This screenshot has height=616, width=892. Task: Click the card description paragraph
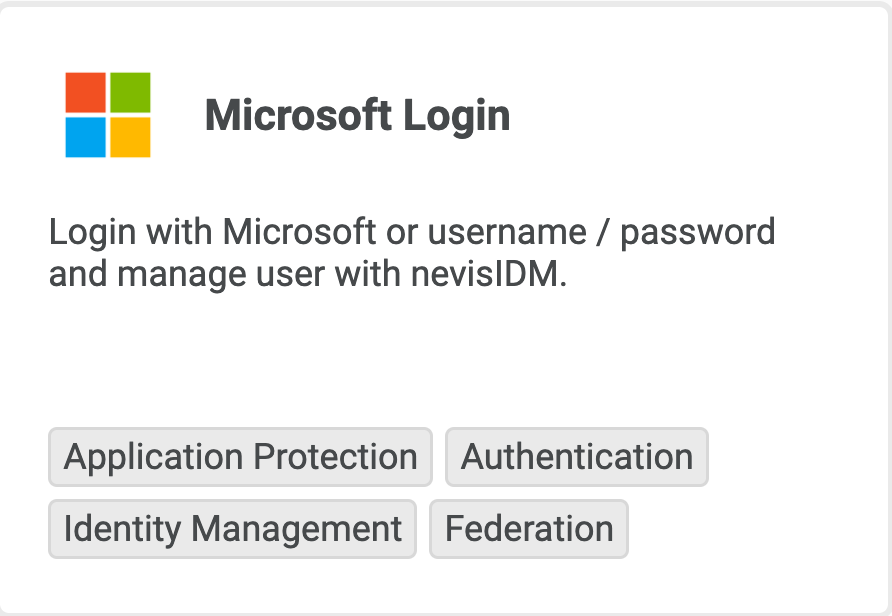pos(411,253)
